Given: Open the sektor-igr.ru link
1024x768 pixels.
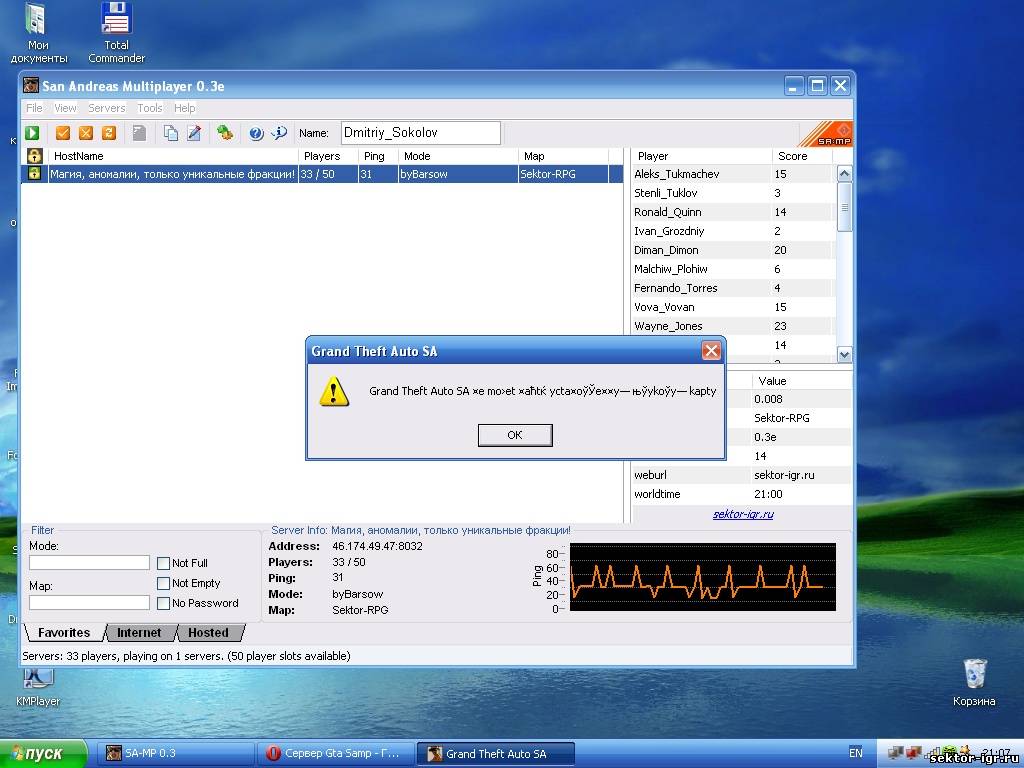Looking at the screenshot, I should tap(743, 515).
